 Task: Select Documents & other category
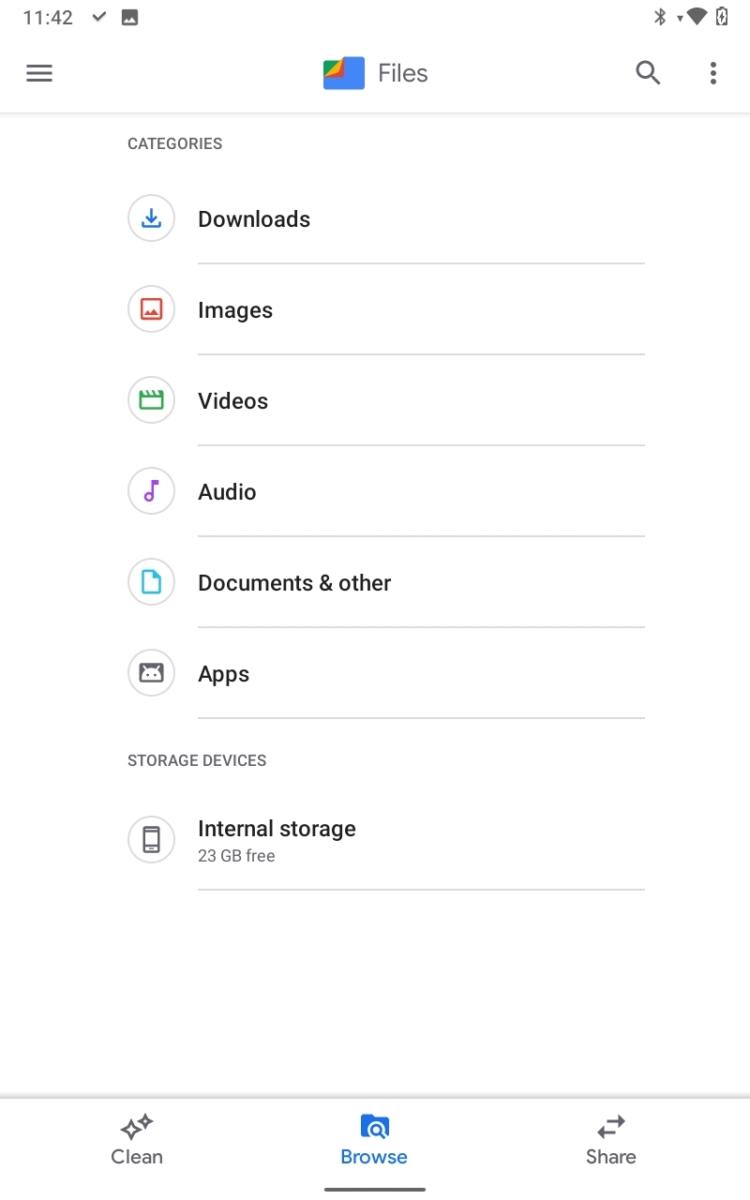point(294,583)
